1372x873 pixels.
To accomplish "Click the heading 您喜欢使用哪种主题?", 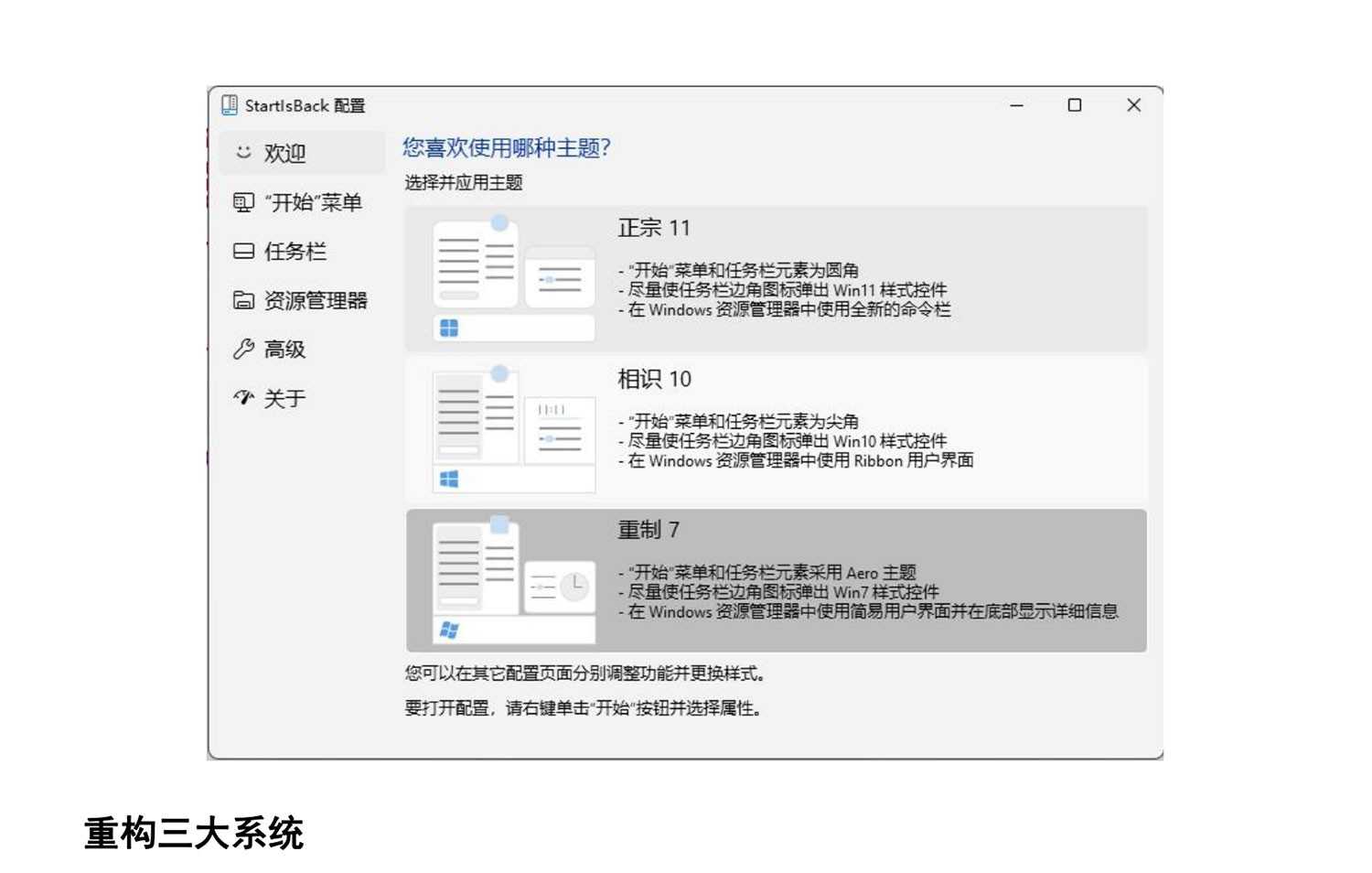I will point(507,147).
